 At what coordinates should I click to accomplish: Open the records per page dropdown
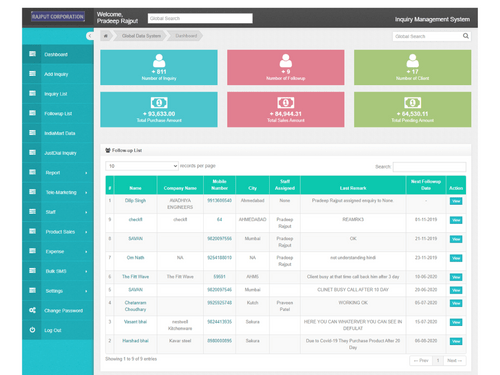[142, 166]
